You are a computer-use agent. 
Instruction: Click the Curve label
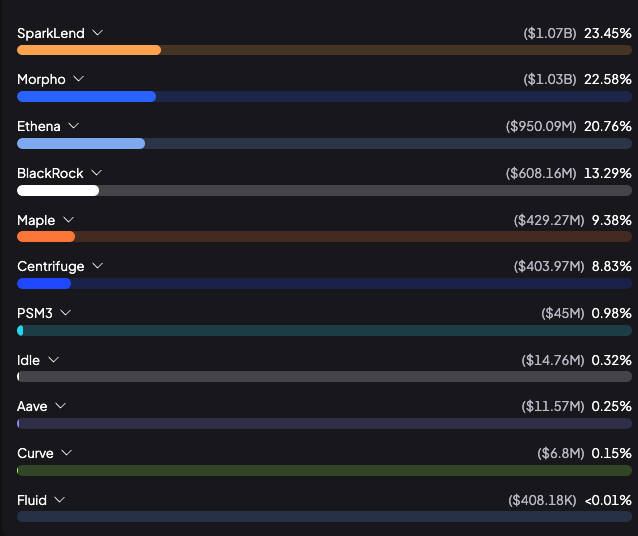(x=35, y=453)
